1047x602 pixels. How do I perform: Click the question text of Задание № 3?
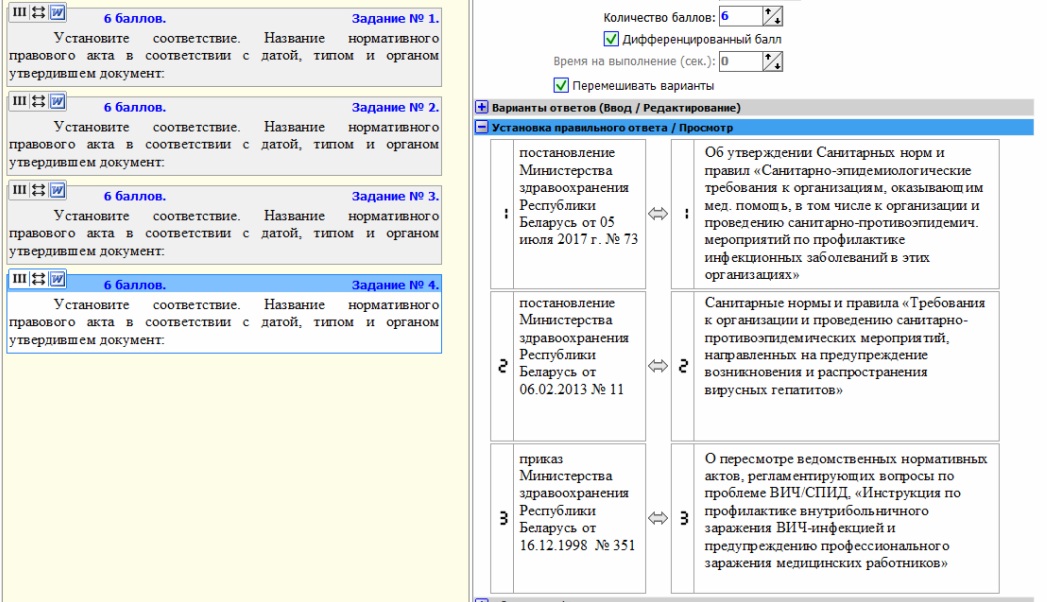[x=224, y=234]
